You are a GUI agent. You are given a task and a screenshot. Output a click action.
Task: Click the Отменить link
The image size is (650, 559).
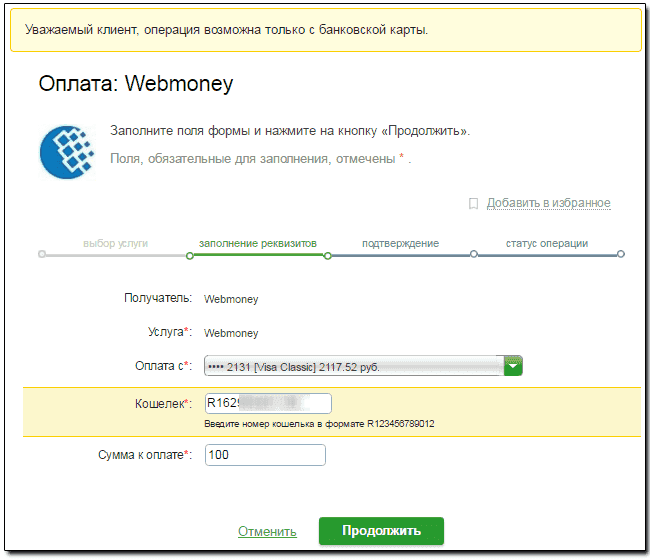coord(267,531)
